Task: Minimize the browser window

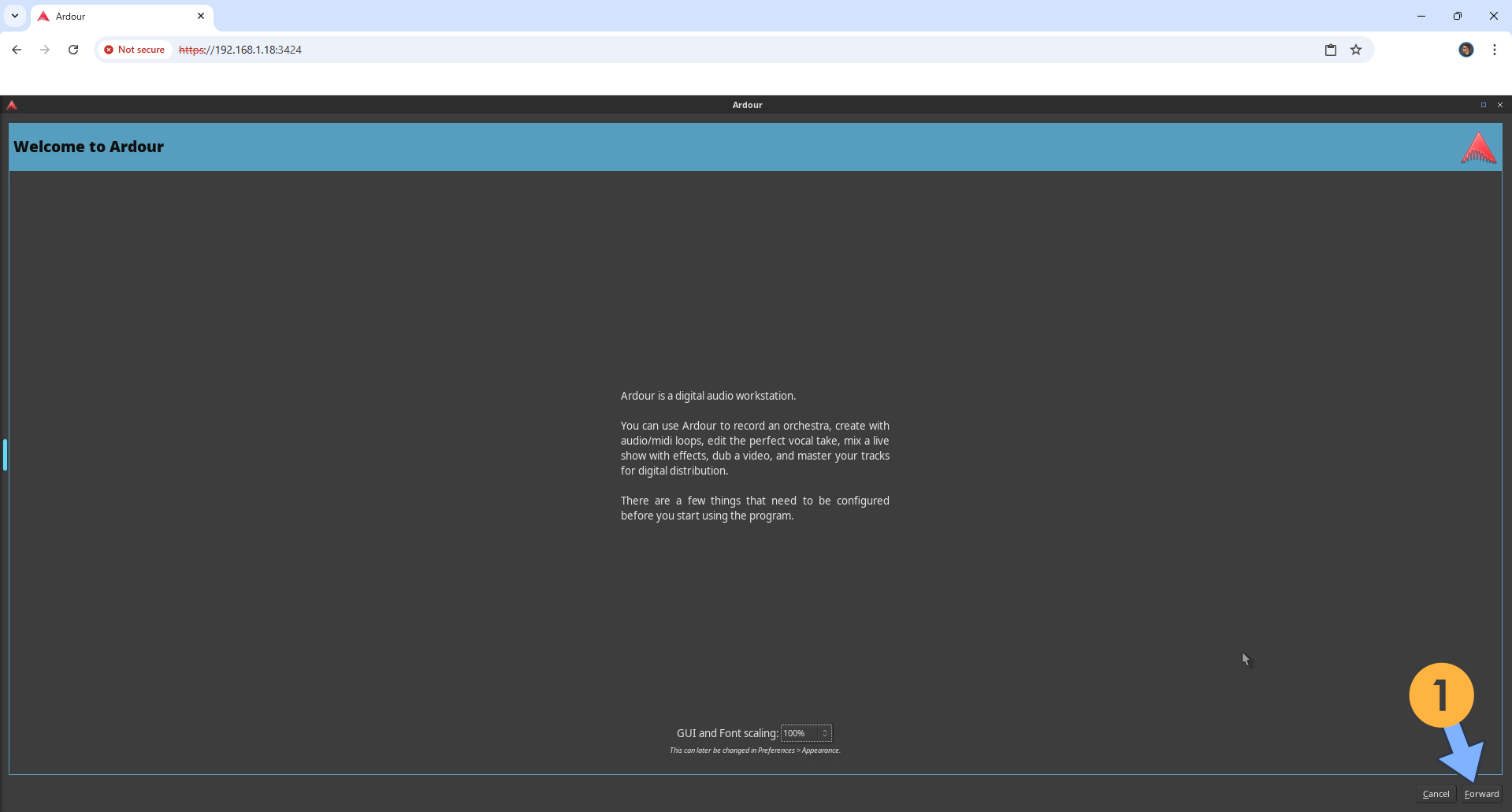Action: click(1421, 16)
